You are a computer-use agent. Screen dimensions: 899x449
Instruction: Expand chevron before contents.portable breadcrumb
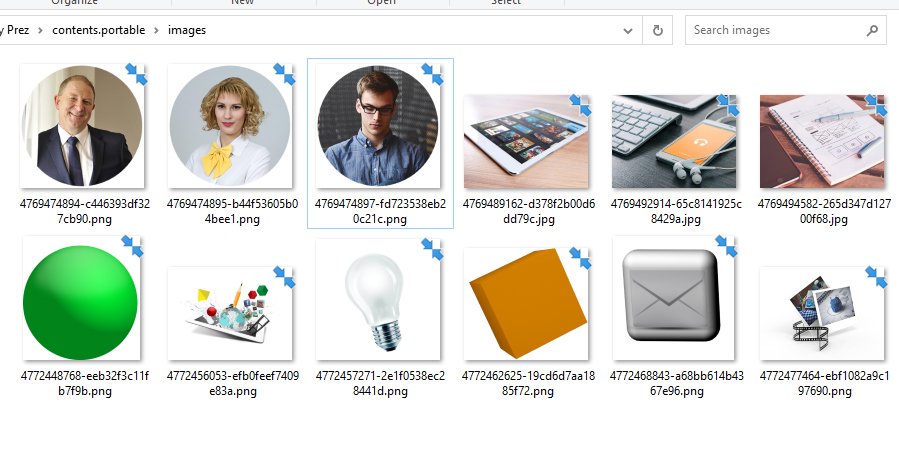tap(41, 30)
